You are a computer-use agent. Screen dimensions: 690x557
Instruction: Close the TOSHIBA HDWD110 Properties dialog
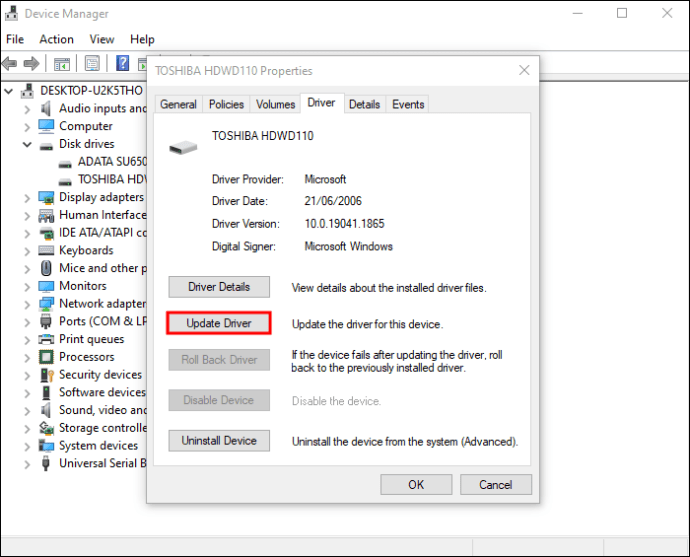tap(524, 70)
